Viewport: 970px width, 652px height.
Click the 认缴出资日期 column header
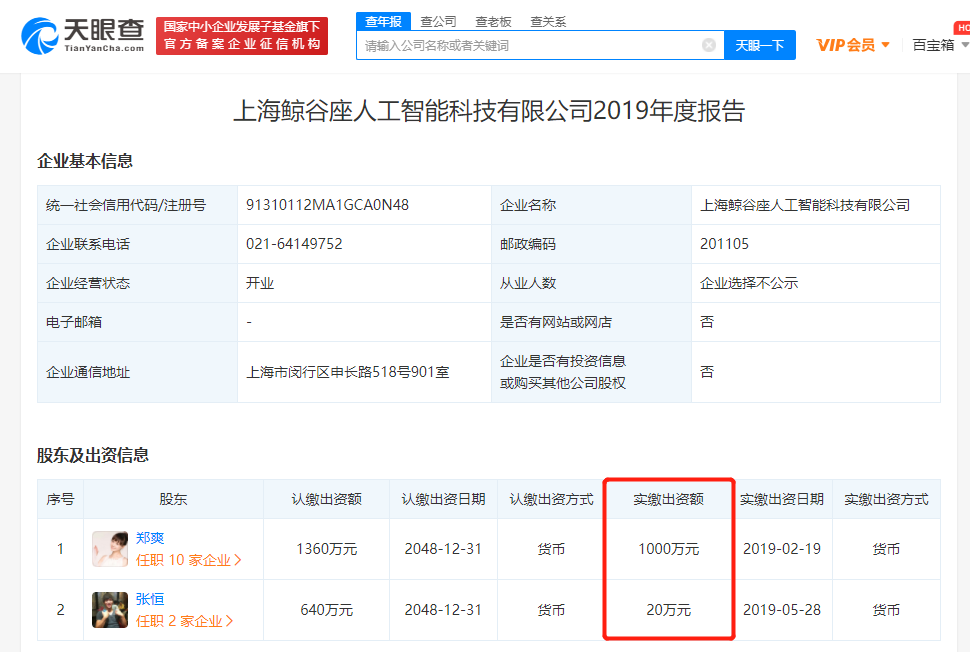pos(443,499)
